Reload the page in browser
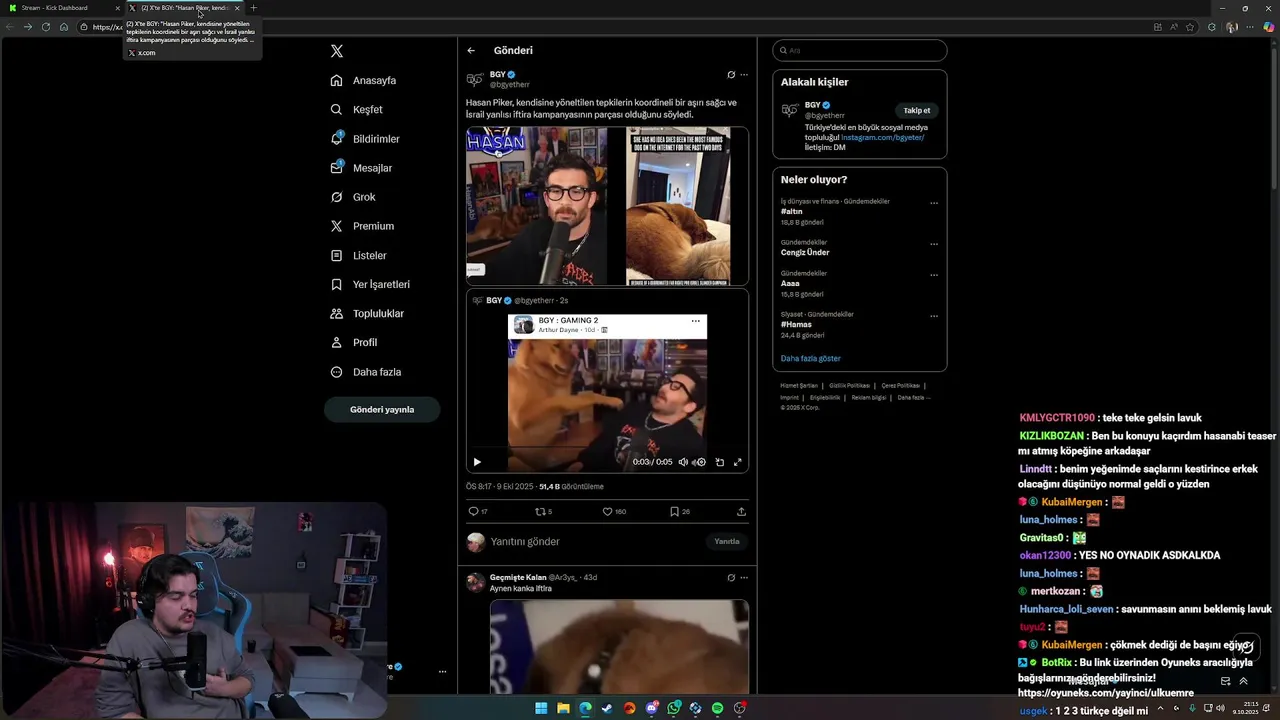1280x720 pixels. 45,27
